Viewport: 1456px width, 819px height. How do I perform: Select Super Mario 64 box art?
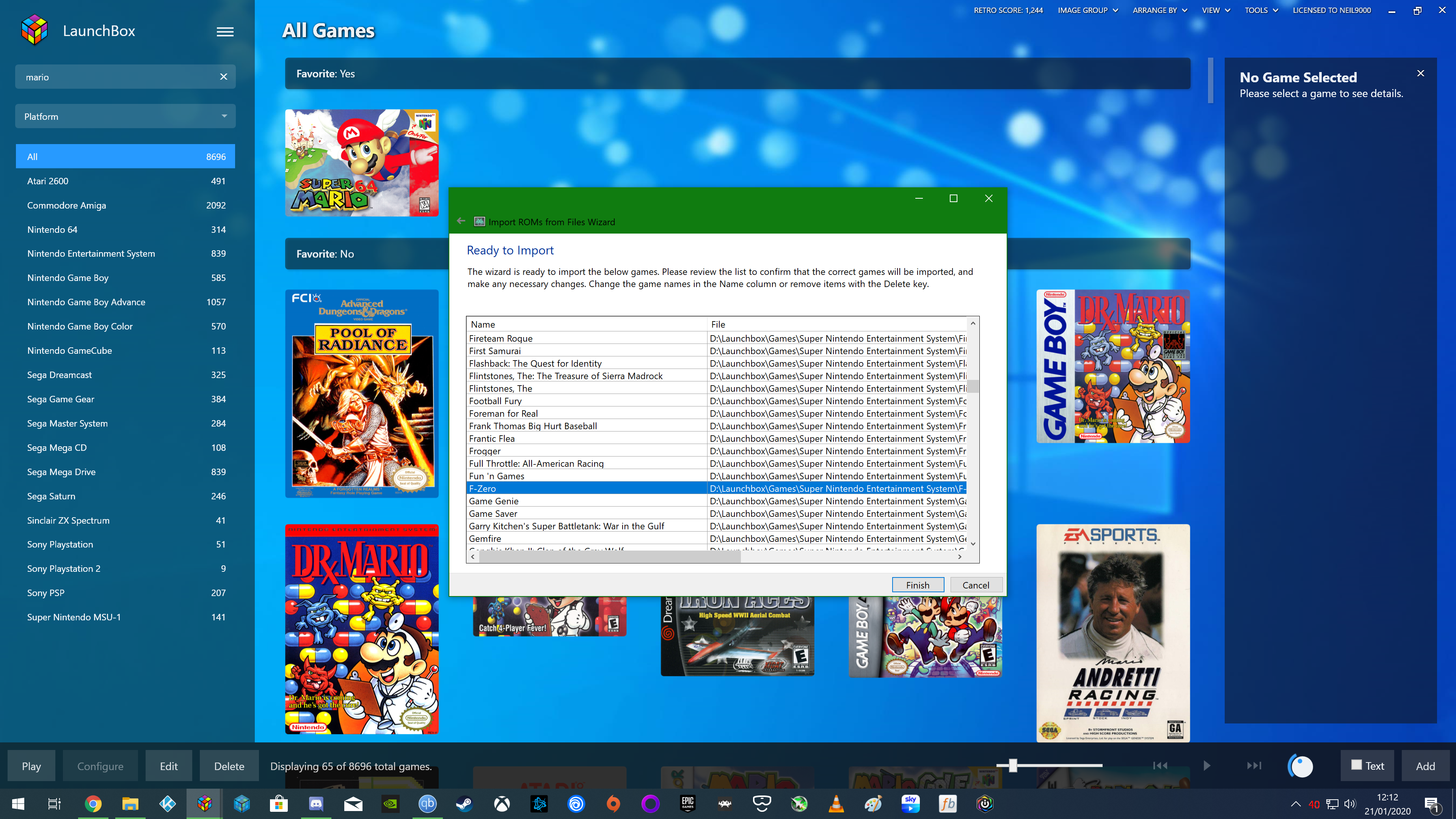coord(362,163)
